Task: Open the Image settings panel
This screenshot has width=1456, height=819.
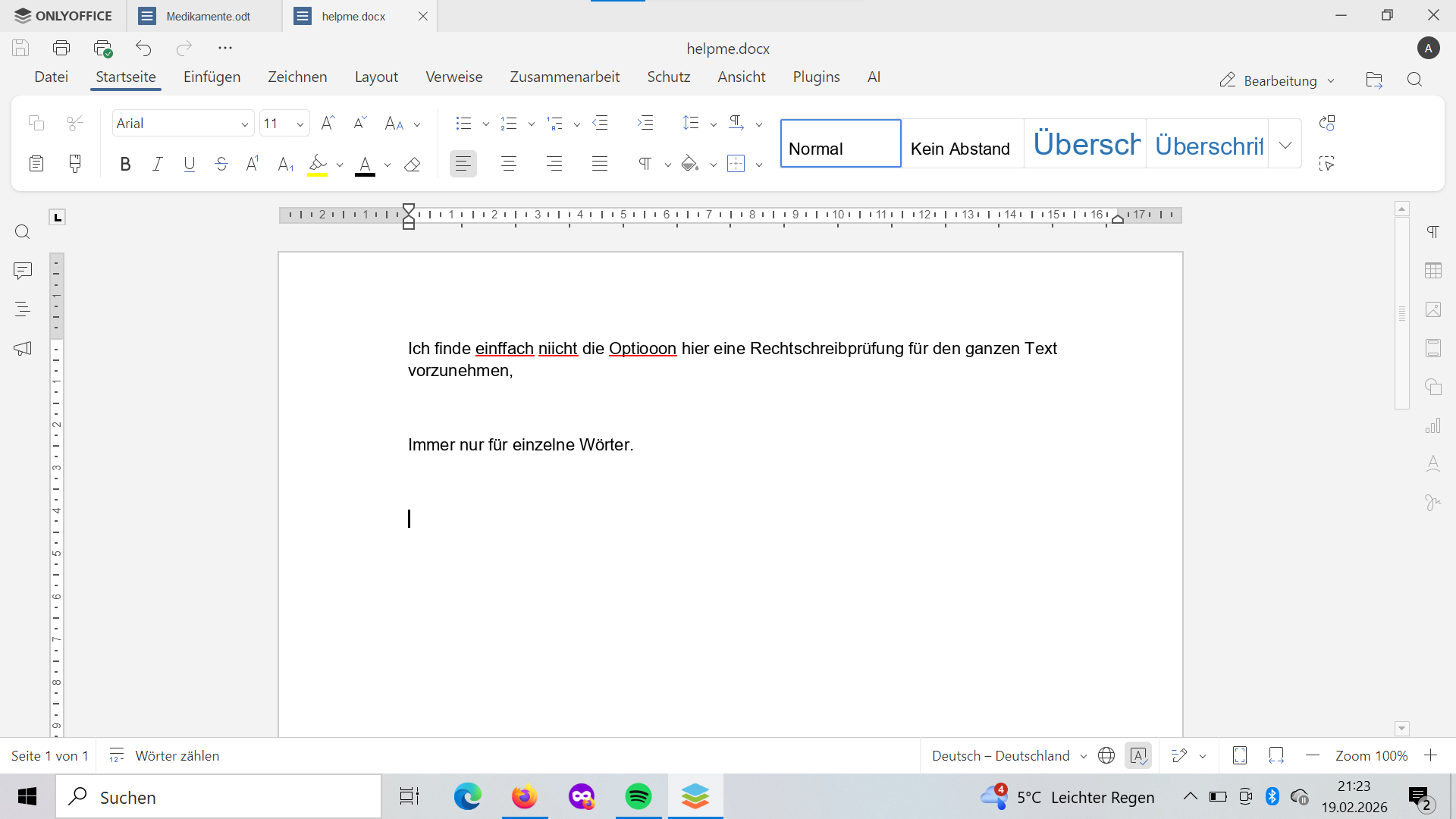Action: pyautogui.click(x=1433, y=309)
